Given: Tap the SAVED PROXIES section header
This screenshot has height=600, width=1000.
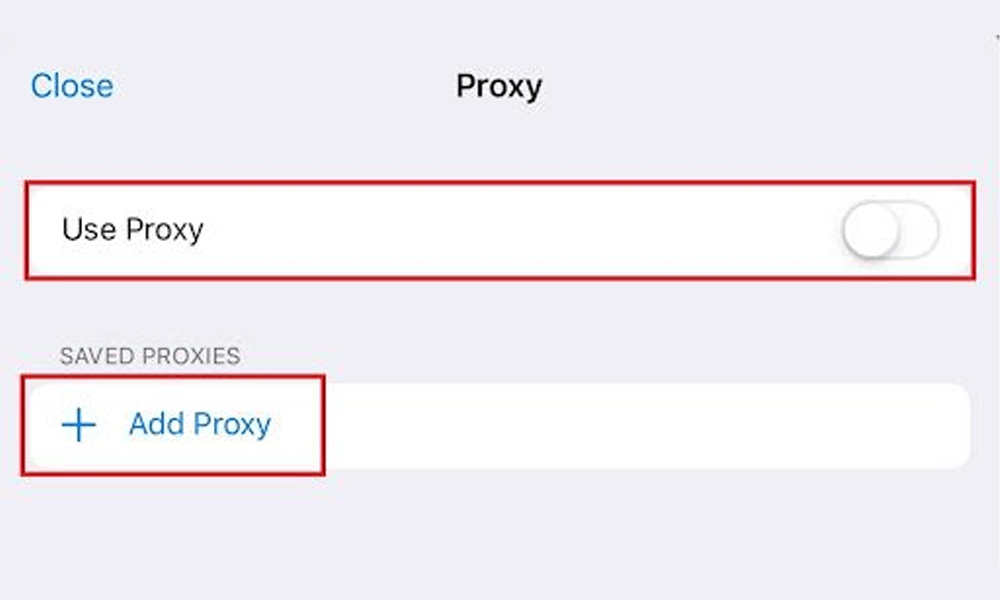Looking at the screenshot, I should click(x=148, y=355).
